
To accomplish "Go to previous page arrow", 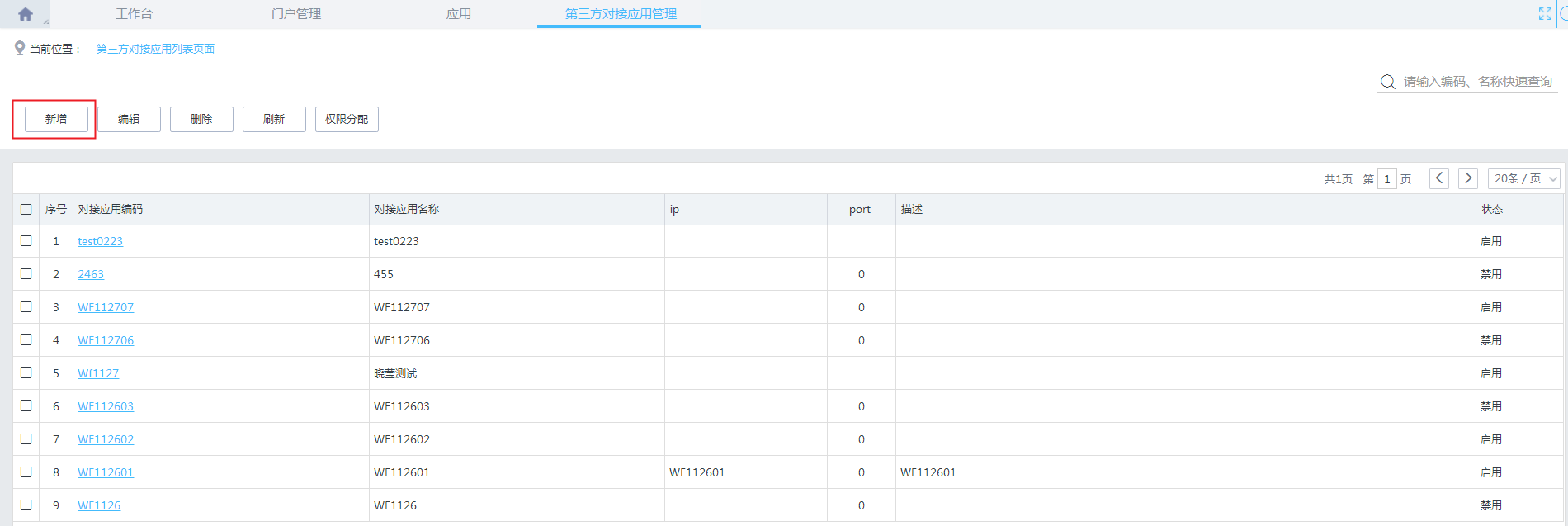I will coord(1439,178).
